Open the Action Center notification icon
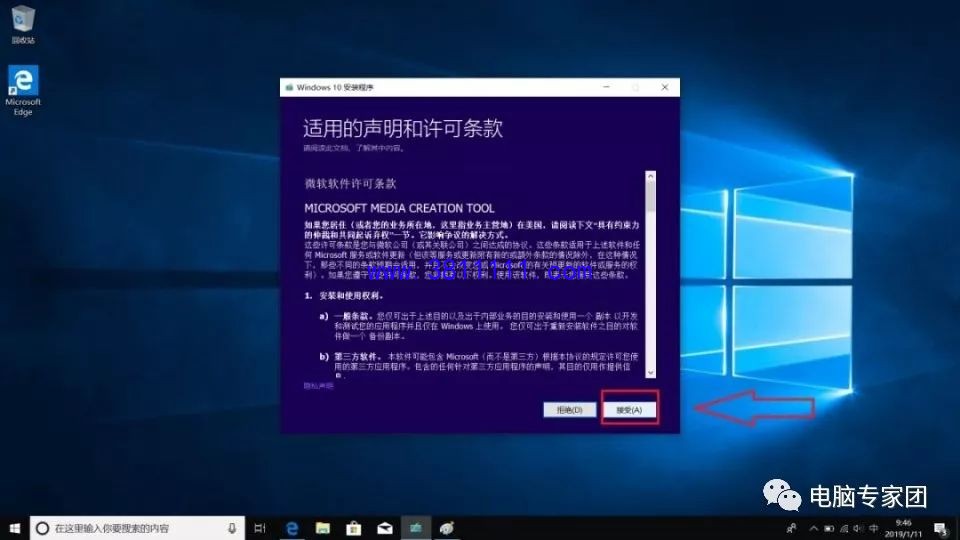Image resolution: width=960 pixels, height=540 pixels. pyautogui.click(x=941, y=528)
